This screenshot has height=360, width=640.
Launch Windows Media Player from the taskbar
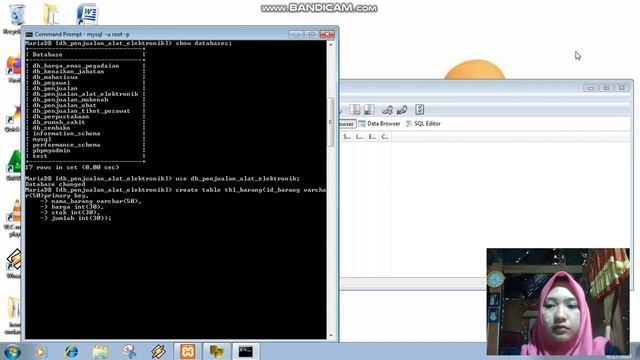[x=40, y=351]
